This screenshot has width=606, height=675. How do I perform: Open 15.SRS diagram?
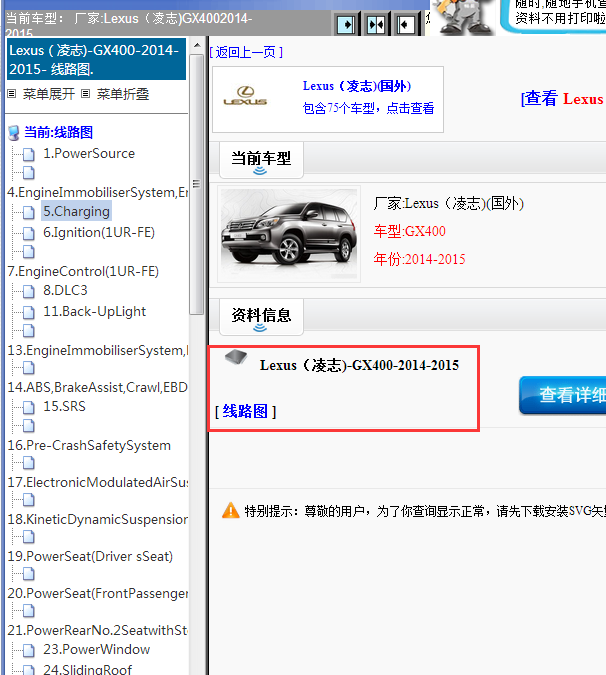click(64, 406)
